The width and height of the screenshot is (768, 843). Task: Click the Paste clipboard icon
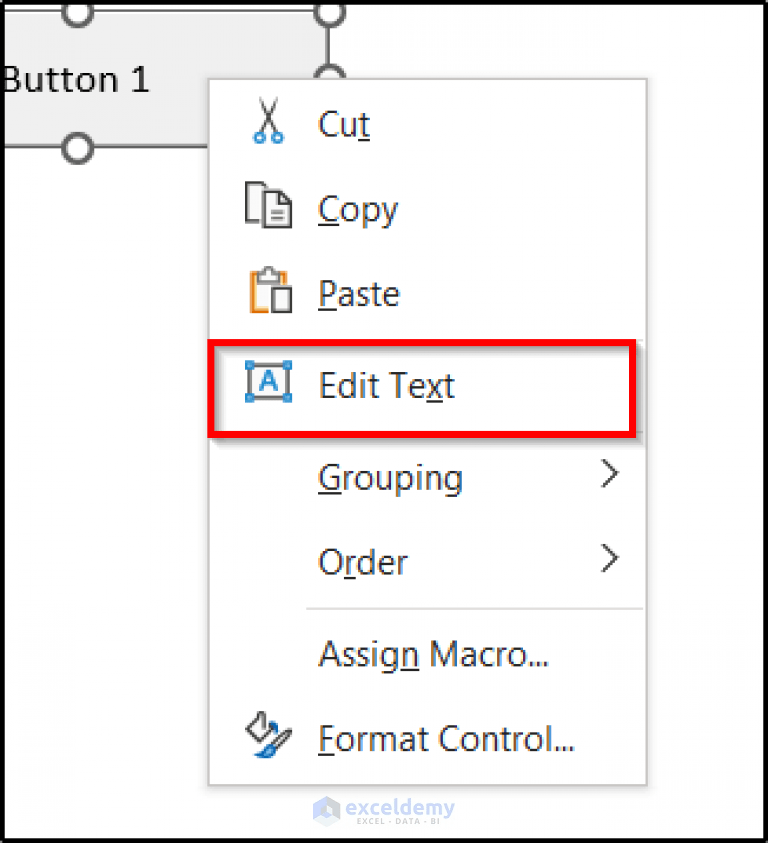click(266, 290)
